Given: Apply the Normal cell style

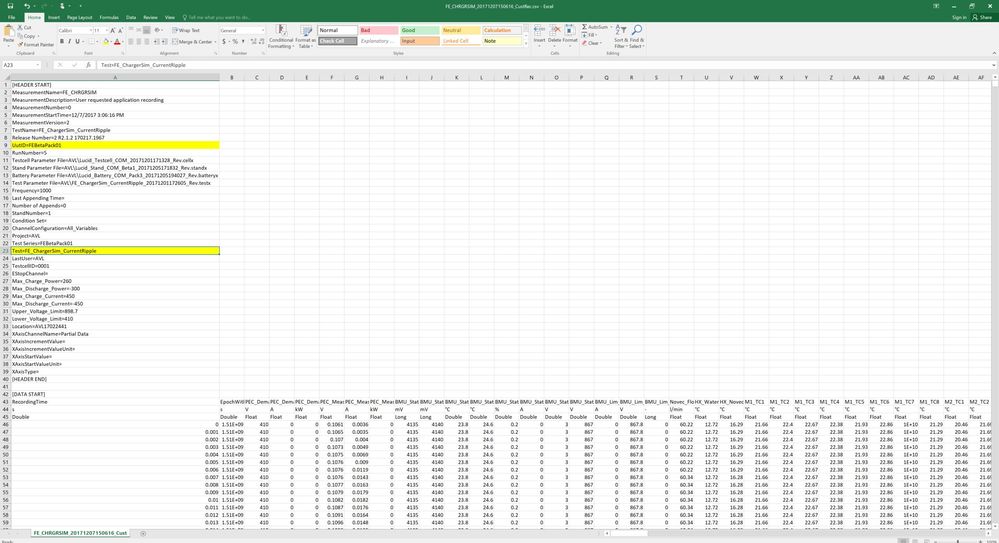Looking at the screenshot, I should tap(337, 30).
